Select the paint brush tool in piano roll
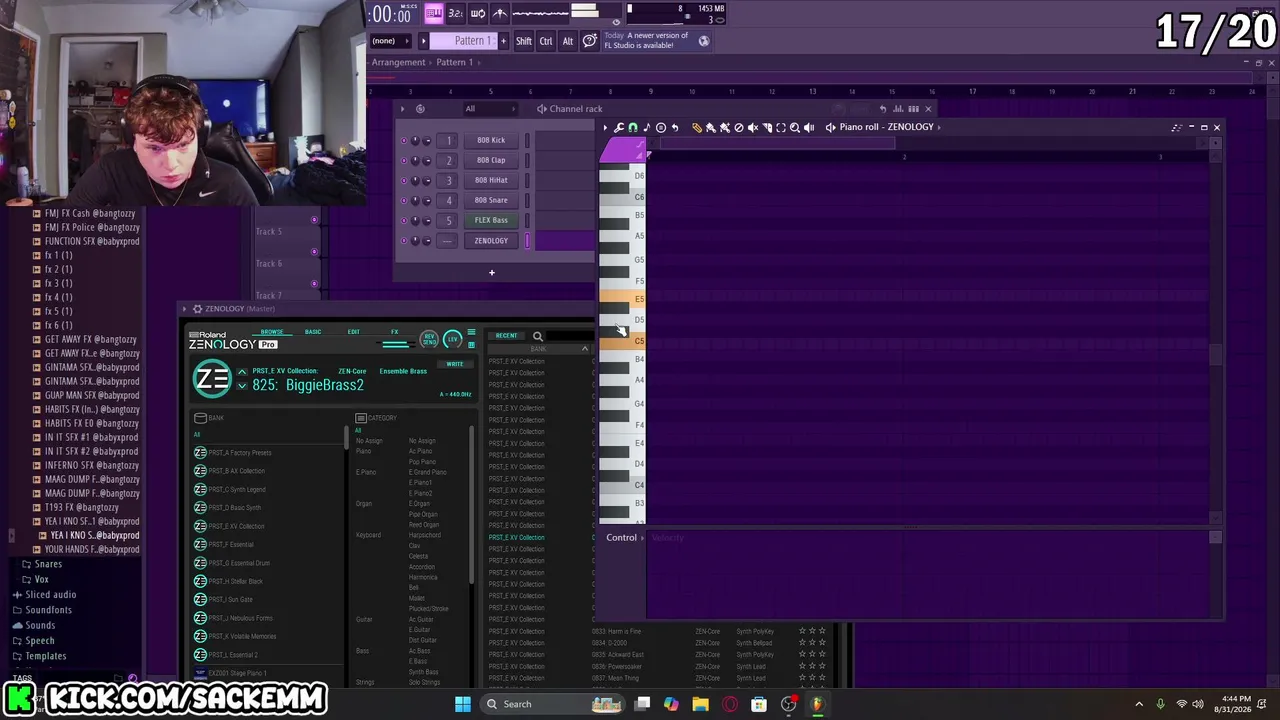This screenshot has width=1280, height=720. [x=711, y=128]
